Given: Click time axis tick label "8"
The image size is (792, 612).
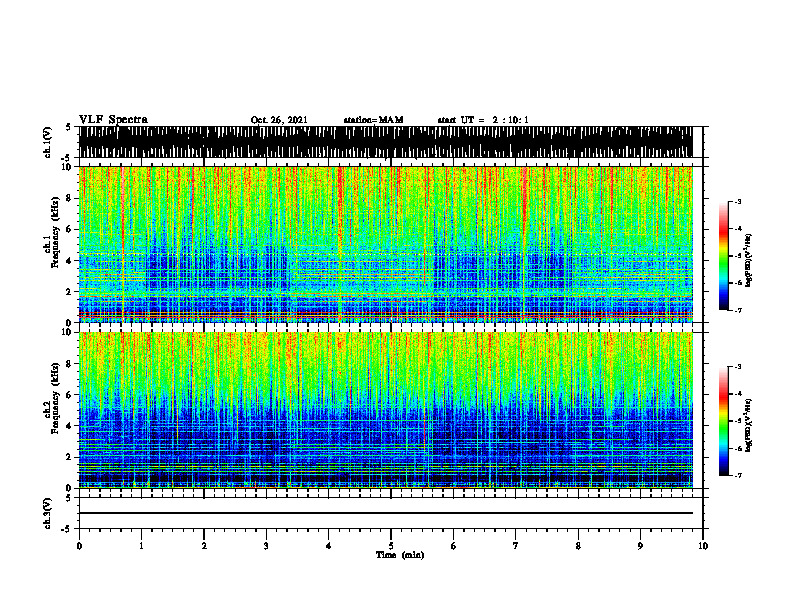Looking at the screenshot, I should pyautogui.click(x=578, y=546).
